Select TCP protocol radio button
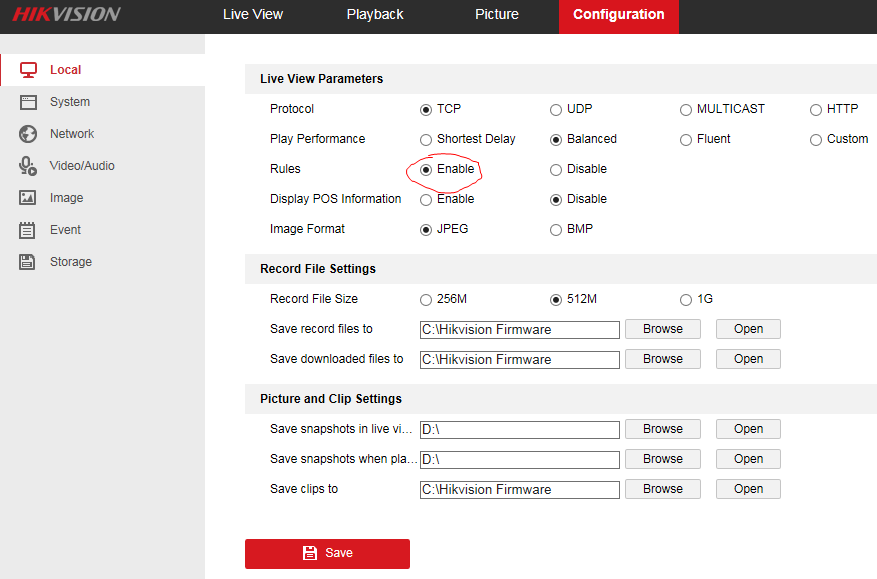The height and width of the screenshot is (579, 877). (426, 110)
